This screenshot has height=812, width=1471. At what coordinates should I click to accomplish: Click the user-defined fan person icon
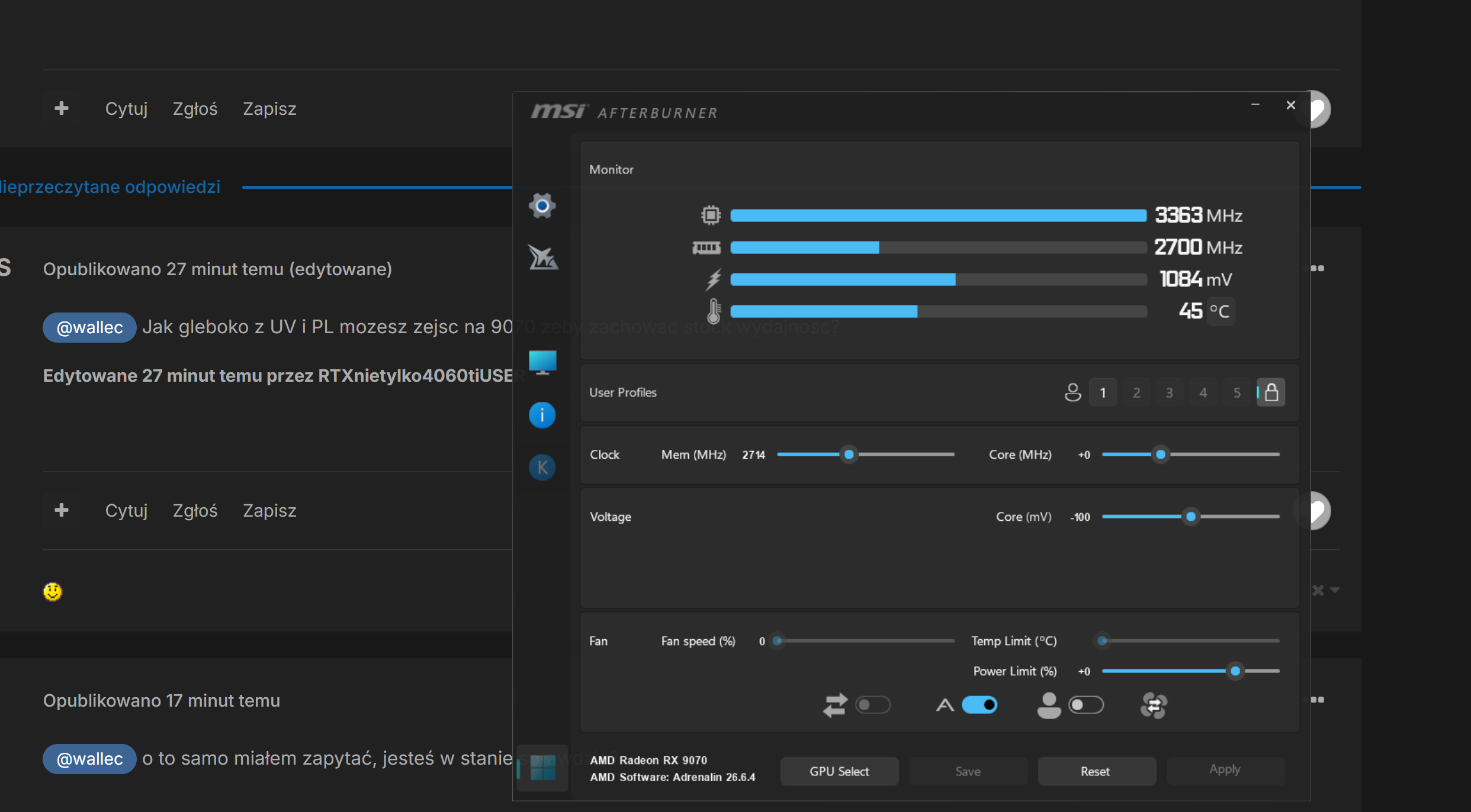1049,705
